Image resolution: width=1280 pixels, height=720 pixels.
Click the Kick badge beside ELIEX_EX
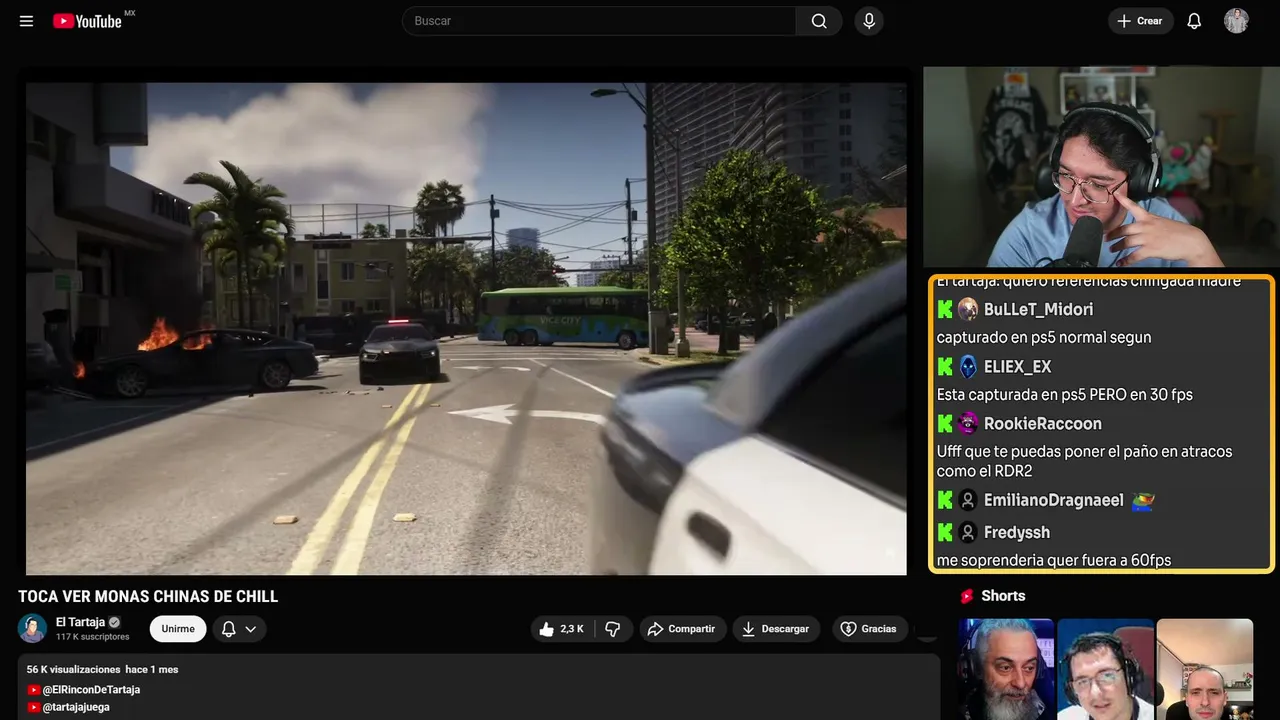point(945,367)
